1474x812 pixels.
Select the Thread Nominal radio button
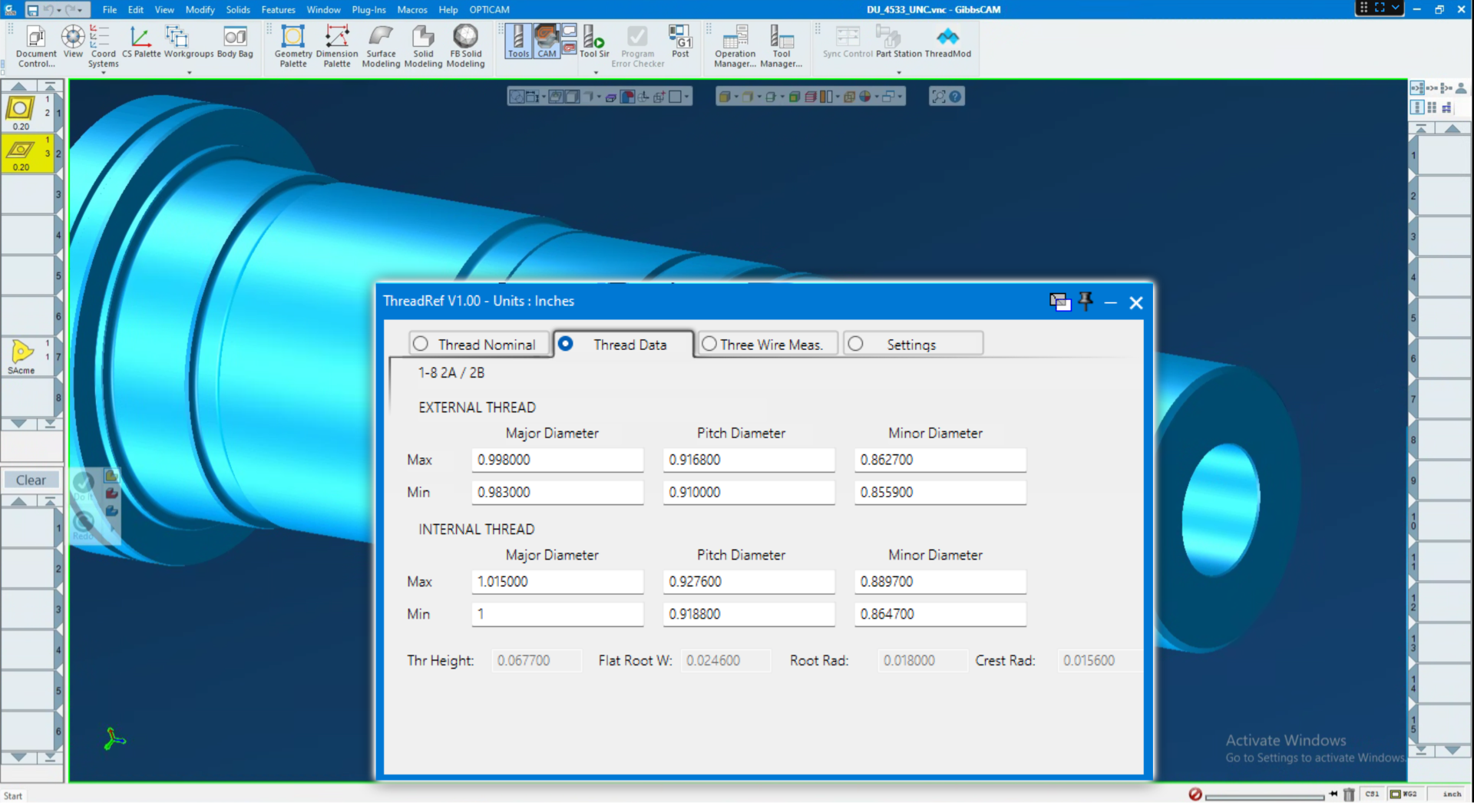(x=421, y=345)
